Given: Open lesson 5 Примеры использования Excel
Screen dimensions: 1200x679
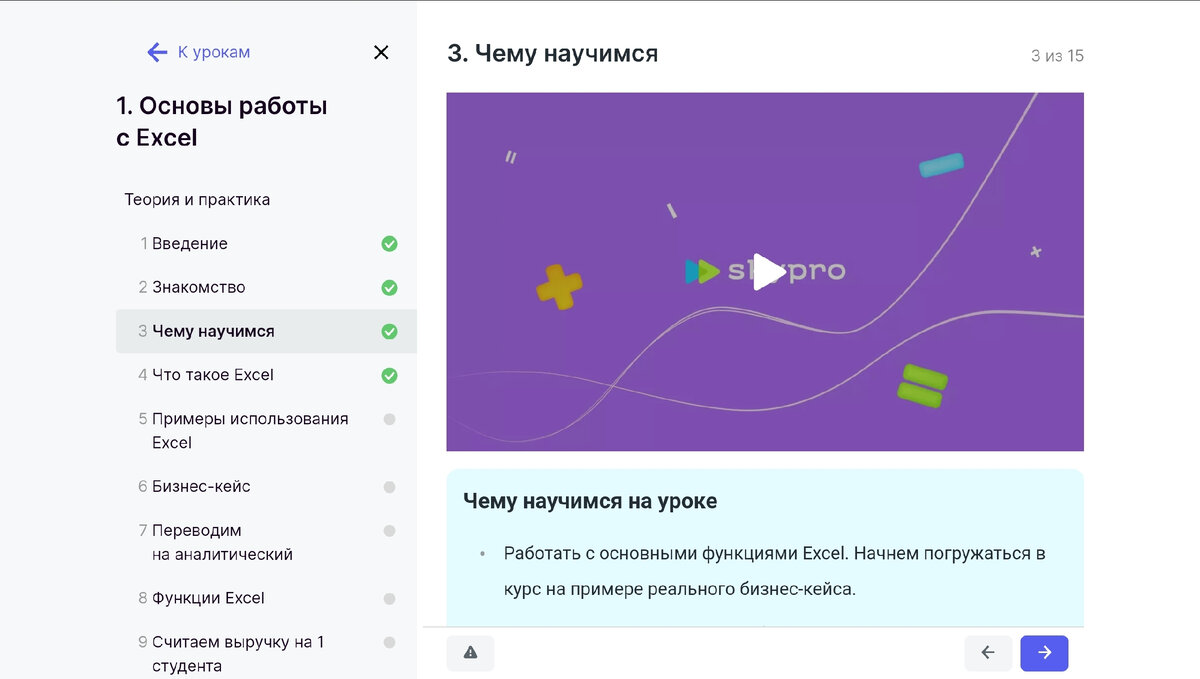Looking at the screenshot, I should tap(266, 430).
